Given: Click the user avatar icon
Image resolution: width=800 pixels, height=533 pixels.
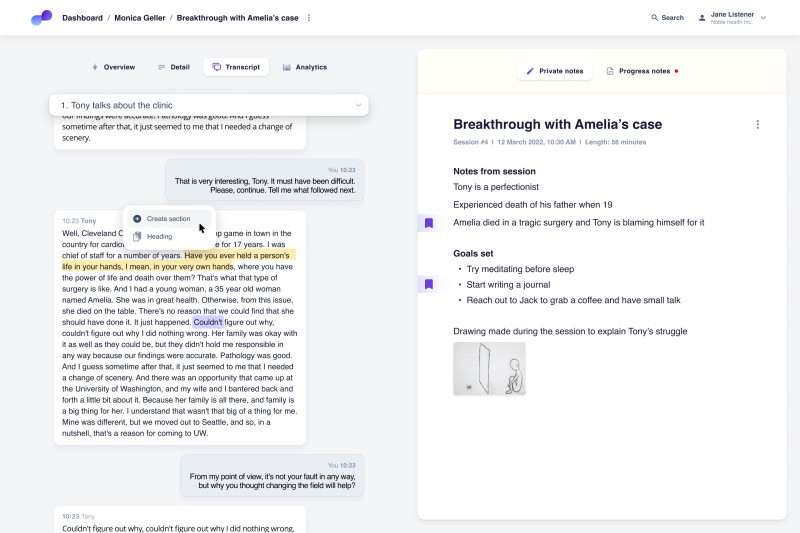Looking at the screenshot, I should pos(702,18).
